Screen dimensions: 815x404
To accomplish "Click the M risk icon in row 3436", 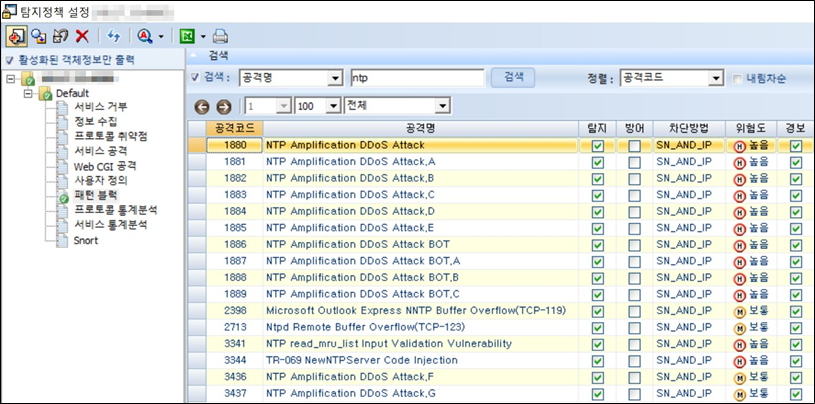I will (x=739, y=377).
